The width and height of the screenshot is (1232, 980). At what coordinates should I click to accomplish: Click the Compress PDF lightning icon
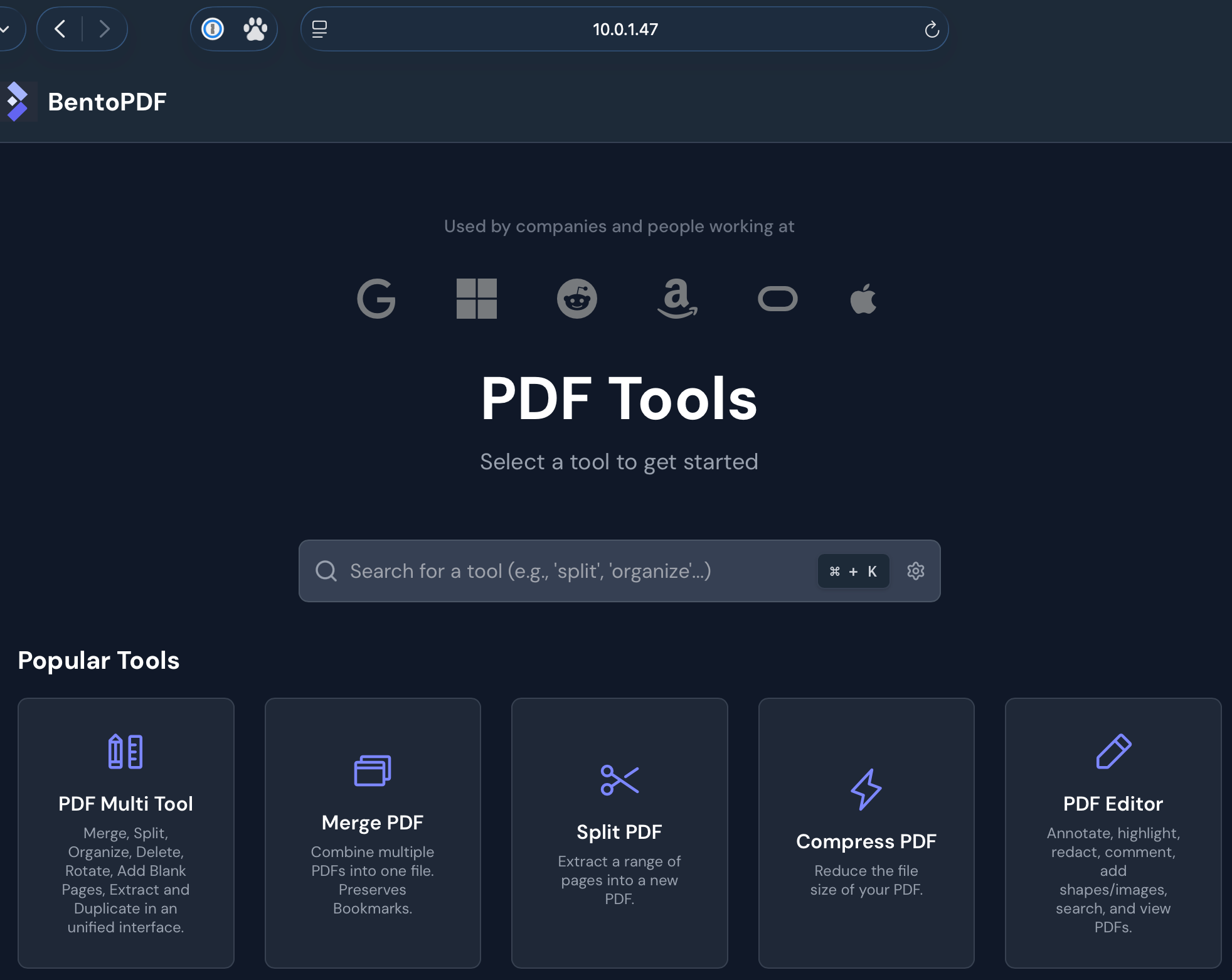(866, 789)
